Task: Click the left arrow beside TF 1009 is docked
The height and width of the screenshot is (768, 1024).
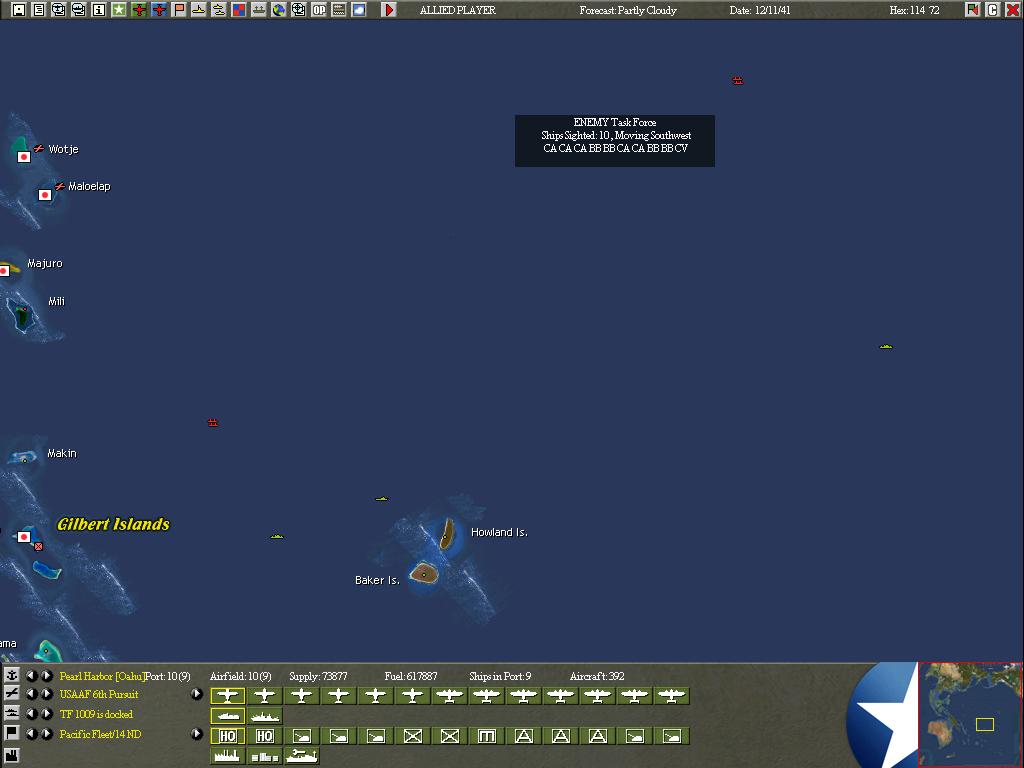Action: click(31, 714)
